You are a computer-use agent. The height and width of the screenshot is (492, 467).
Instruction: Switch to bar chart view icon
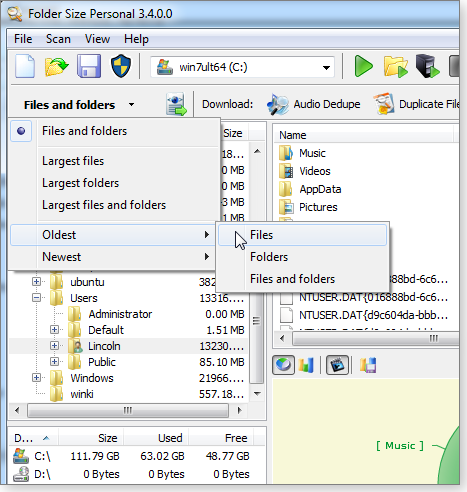click(306, 365)
